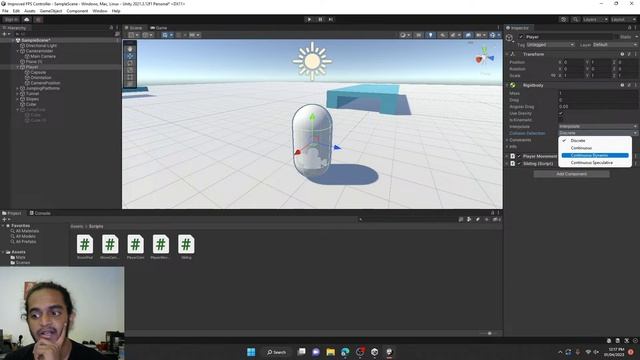Select Main Camera in the Hierarchy
This screenshot has width=640, height=360.
click(43, 56)
